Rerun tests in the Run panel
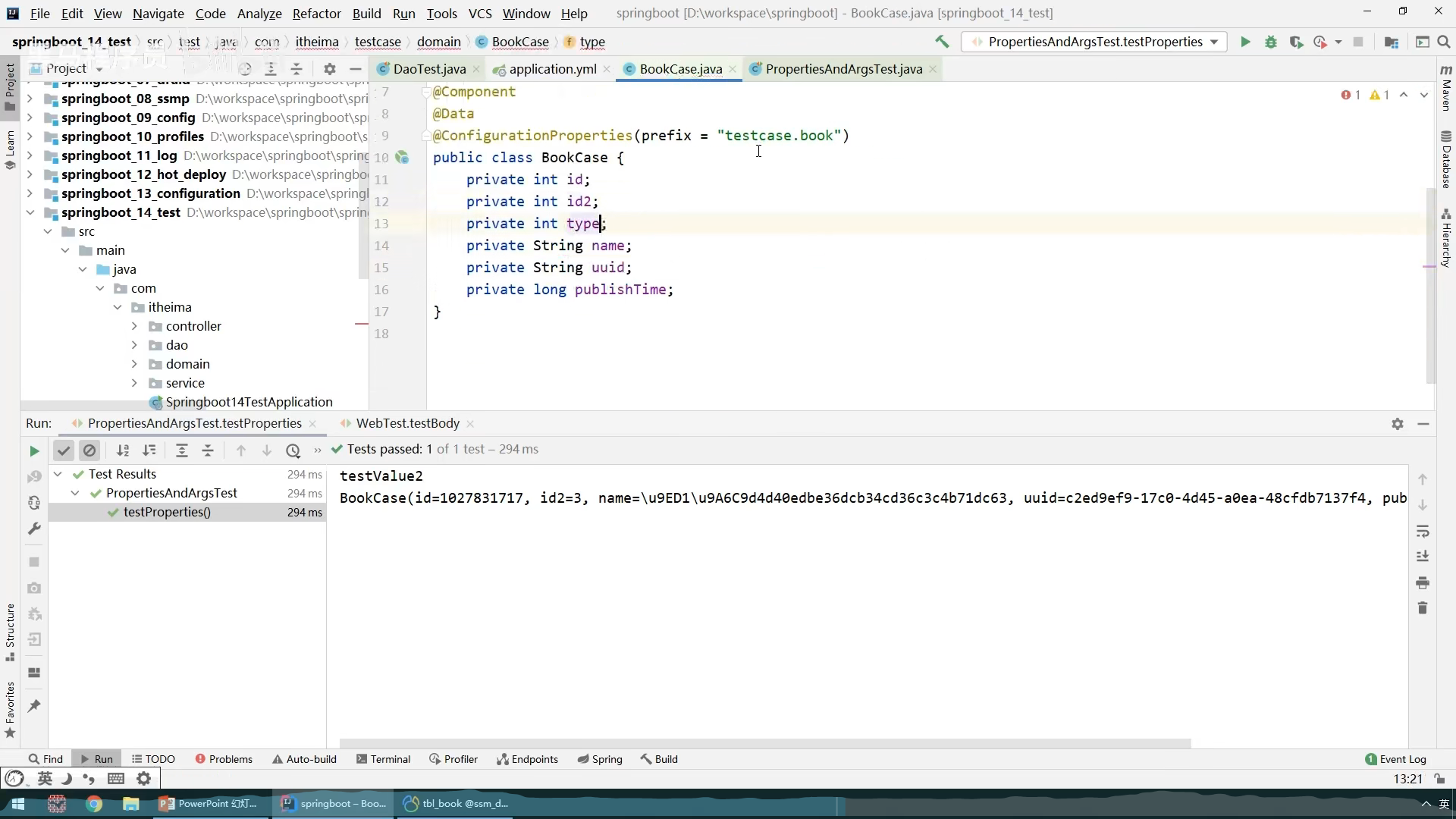The width and height of the screenshot is (1456, 819). [x=34, y=450]
